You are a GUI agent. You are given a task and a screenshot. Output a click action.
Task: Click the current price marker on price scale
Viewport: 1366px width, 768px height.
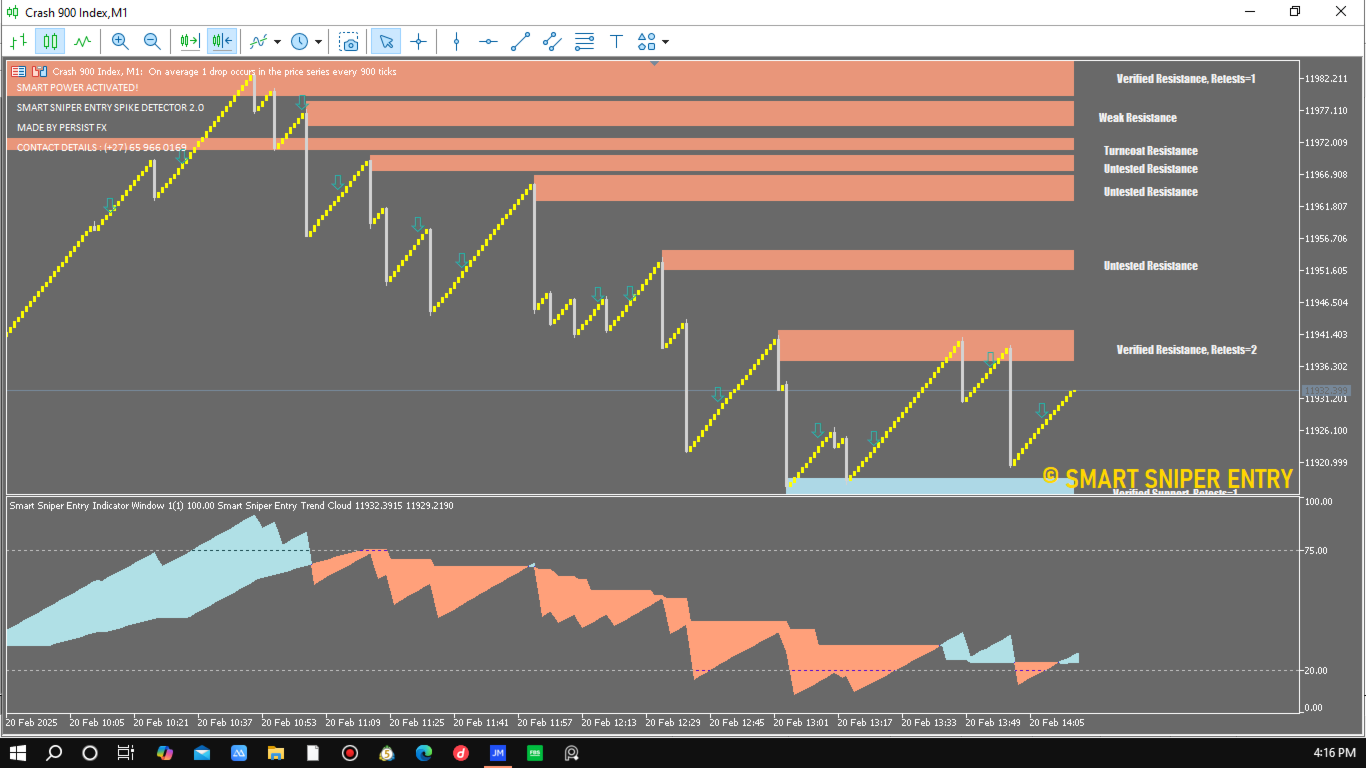click(1325, 390)
